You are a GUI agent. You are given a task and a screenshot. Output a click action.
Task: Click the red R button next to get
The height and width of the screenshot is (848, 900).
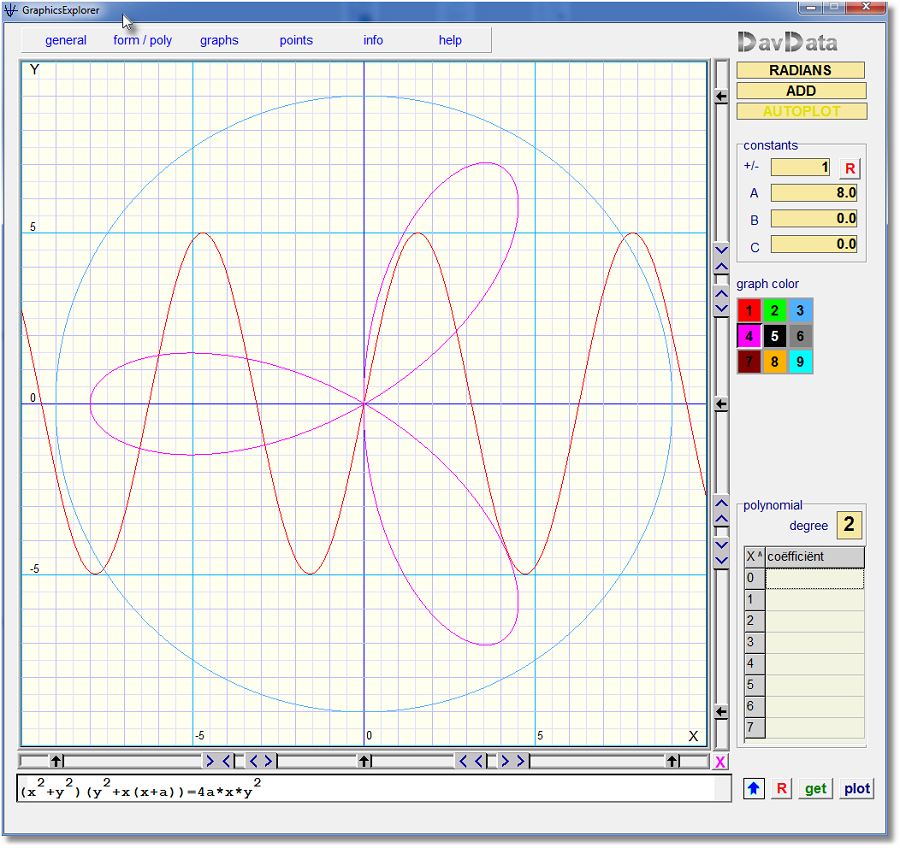(x=781, y=789)
